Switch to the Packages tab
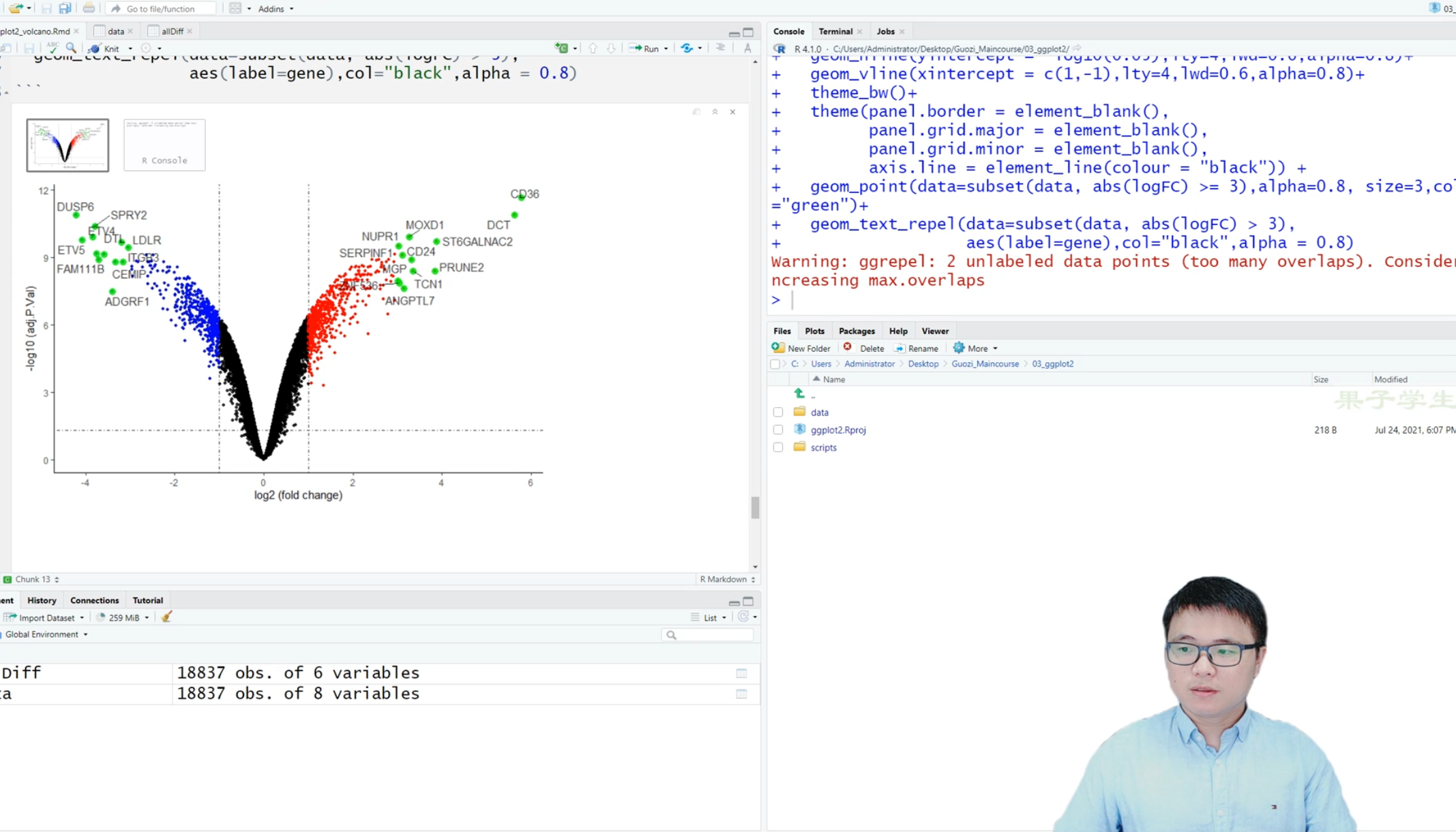Screen dimensions: 1456x832 coord(857,331)
